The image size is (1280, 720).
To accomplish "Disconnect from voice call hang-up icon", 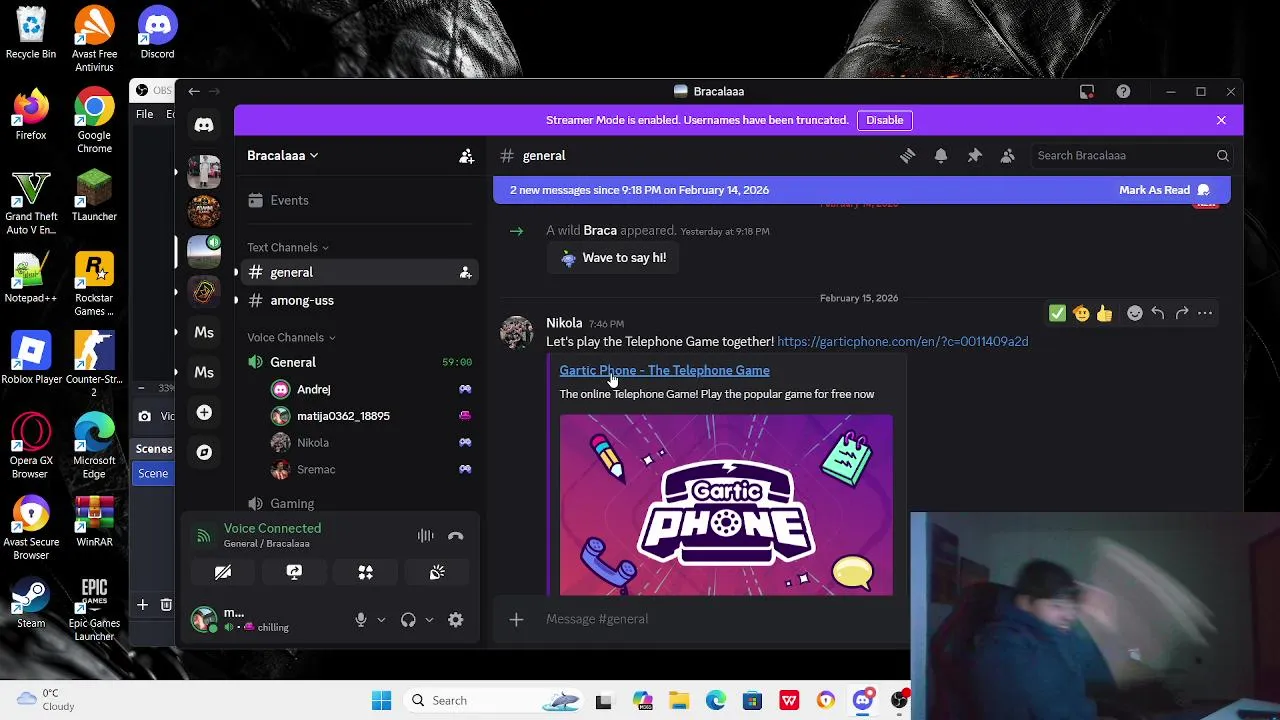I will [x=456, y=536].
